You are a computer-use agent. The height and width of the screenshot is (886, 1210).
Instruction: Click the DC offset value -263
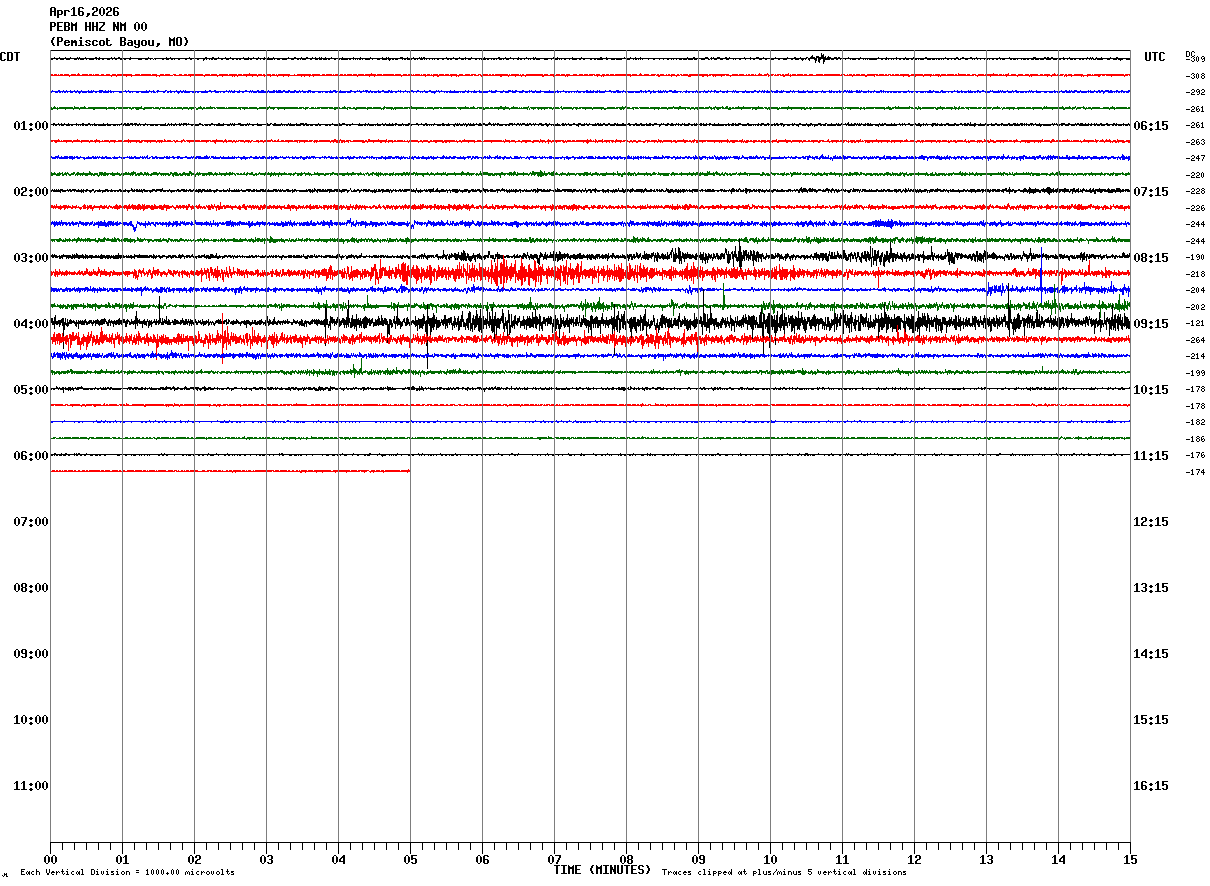pyautogui.click(x=1195, y=142)
